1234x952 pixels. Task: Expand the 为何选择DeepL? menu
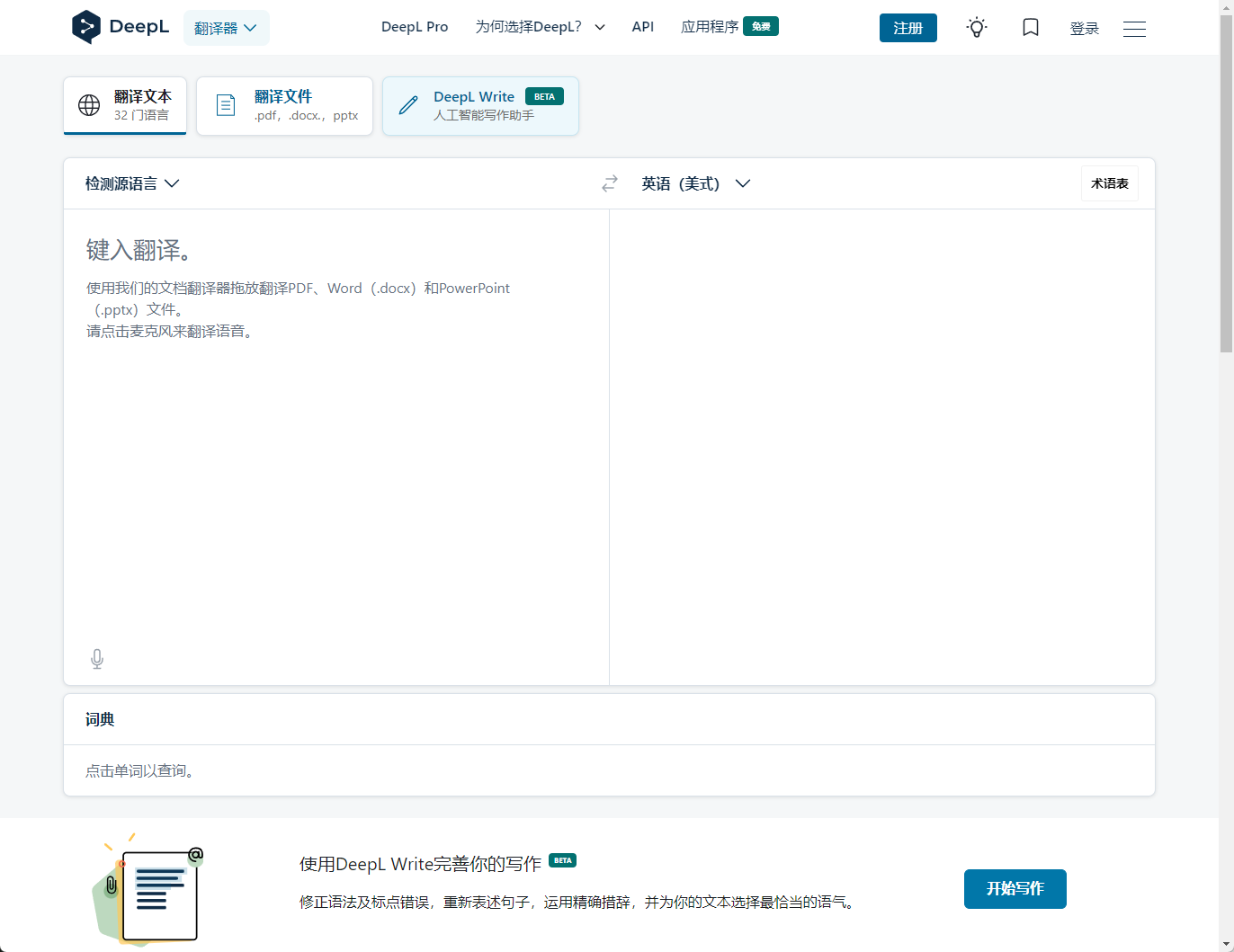[x=541, y=27]
